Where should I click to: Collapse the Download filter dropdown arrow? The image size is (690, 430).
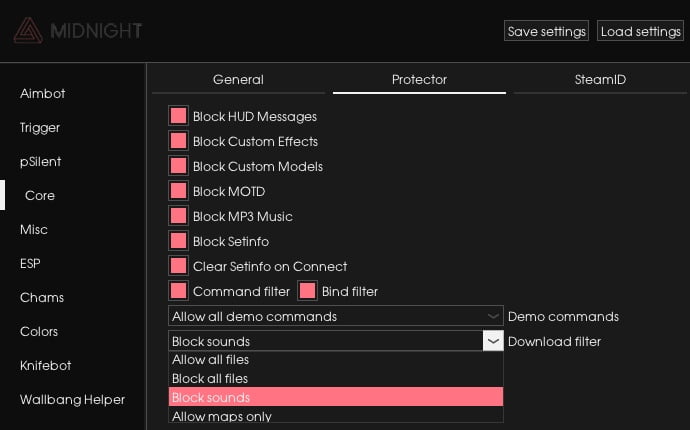pyautogui.click(x=493, y=341)
